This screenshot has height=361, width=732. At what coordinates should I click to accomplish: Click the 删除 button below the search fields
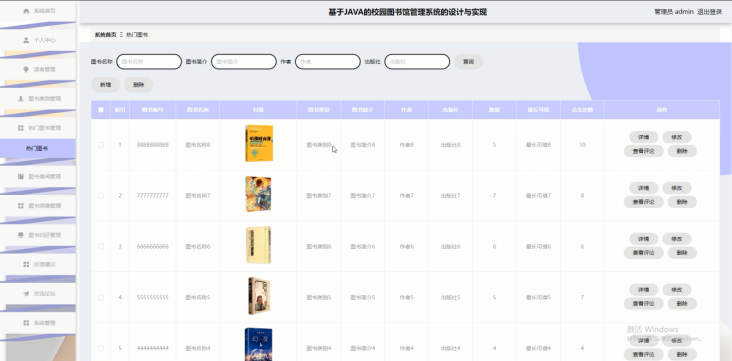pos(139,85)
